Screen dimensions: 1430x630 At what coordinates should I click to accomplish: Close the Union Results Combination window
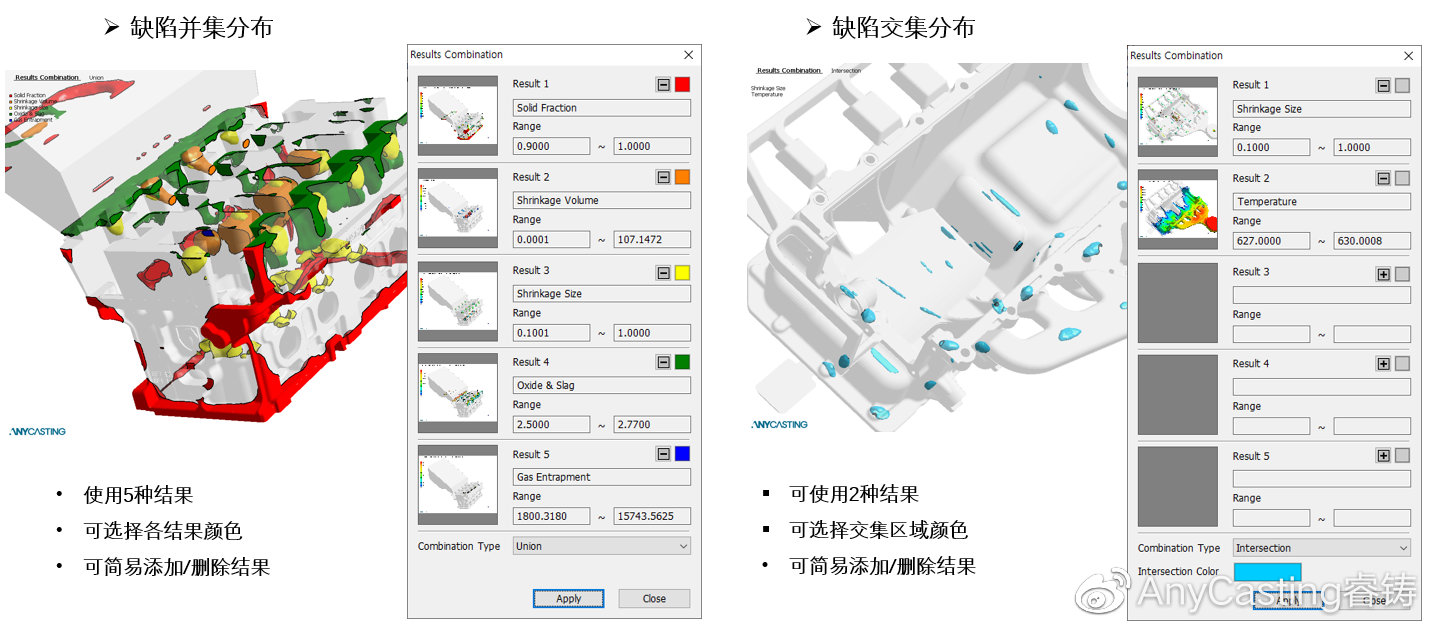coord(688,55)
